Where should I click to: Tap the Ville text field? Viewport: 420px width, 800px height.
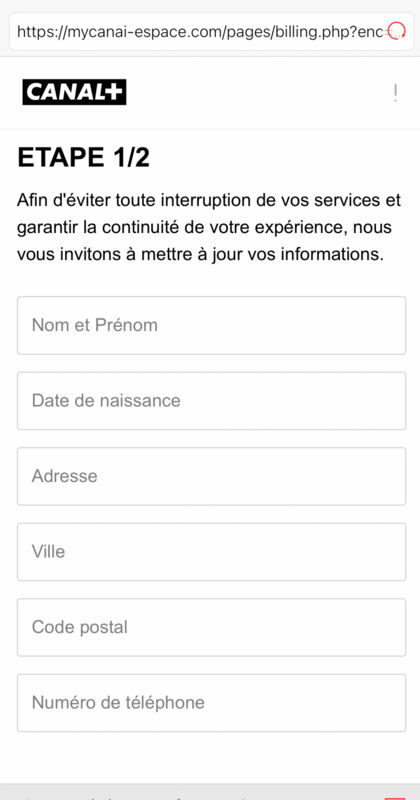point(211,552)
